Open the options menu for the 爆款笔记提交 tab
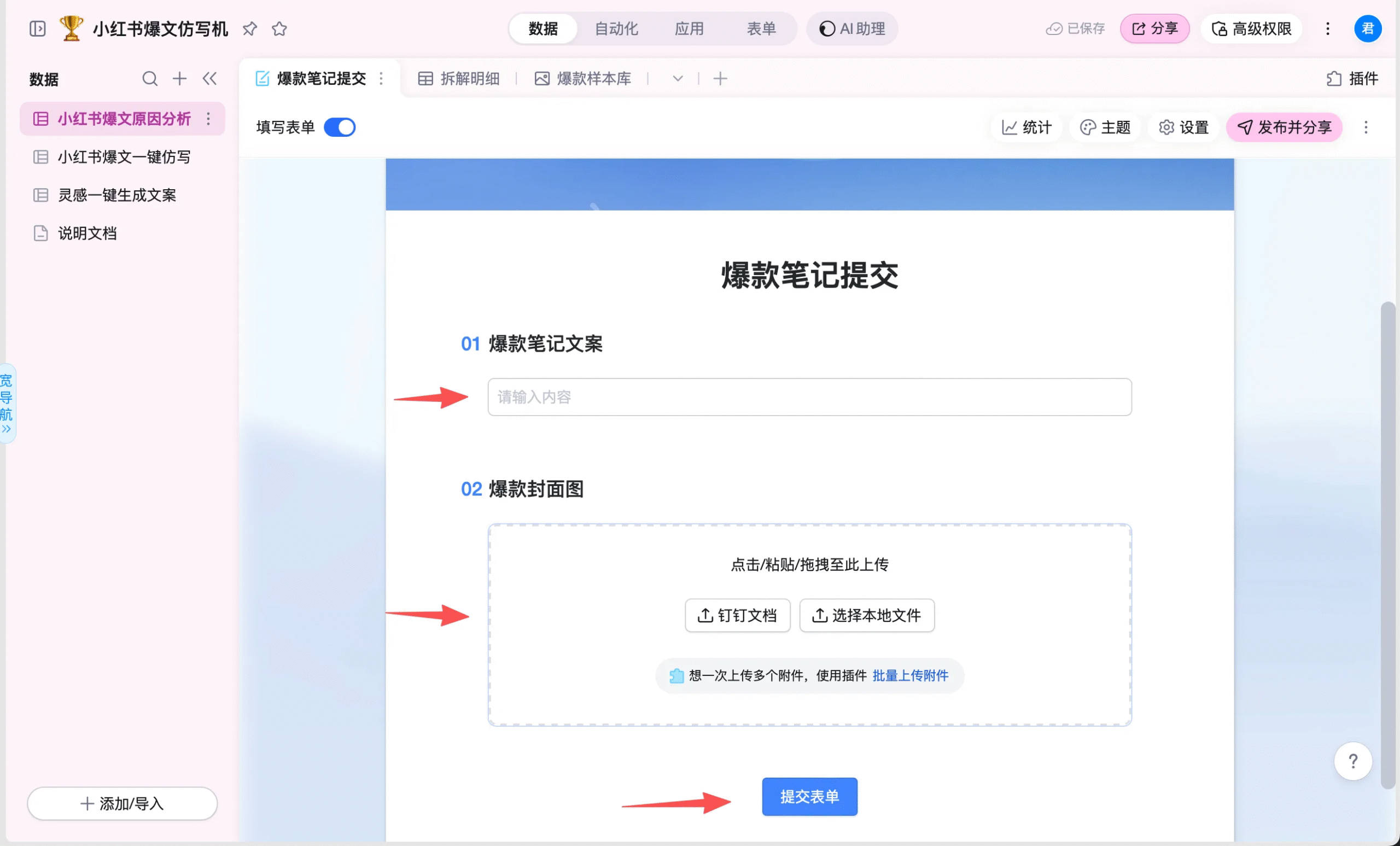 tap(381, 78)
